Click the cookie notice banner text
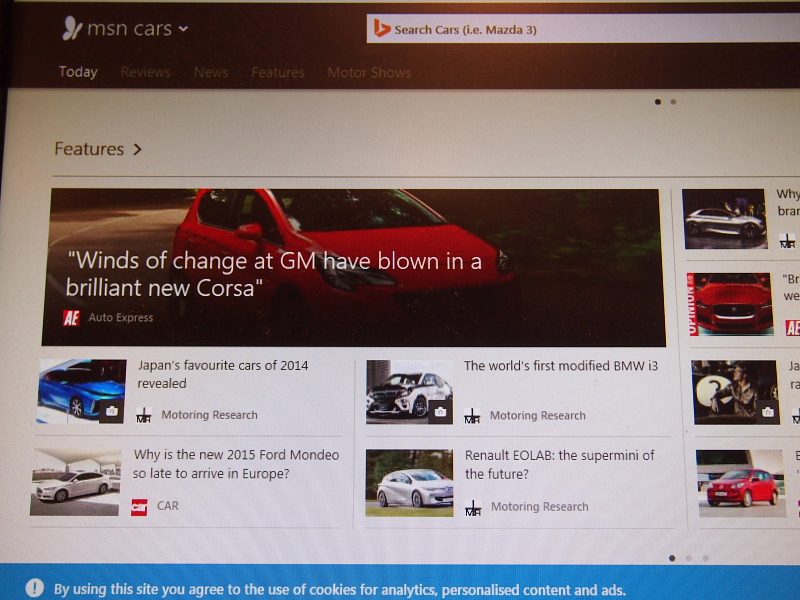The height and width of the screenshot is (600, 800). pyautogui.click(x=340, y=590)
